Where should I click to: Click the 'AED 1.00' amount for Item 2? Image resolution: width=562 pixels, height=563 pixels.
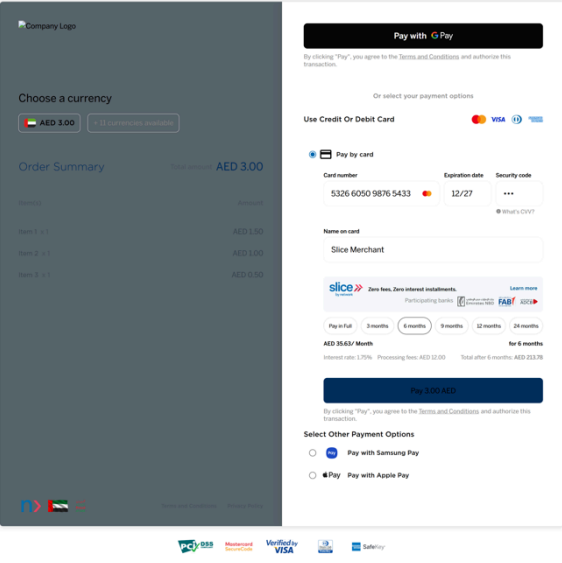click(x=248, y=253)
